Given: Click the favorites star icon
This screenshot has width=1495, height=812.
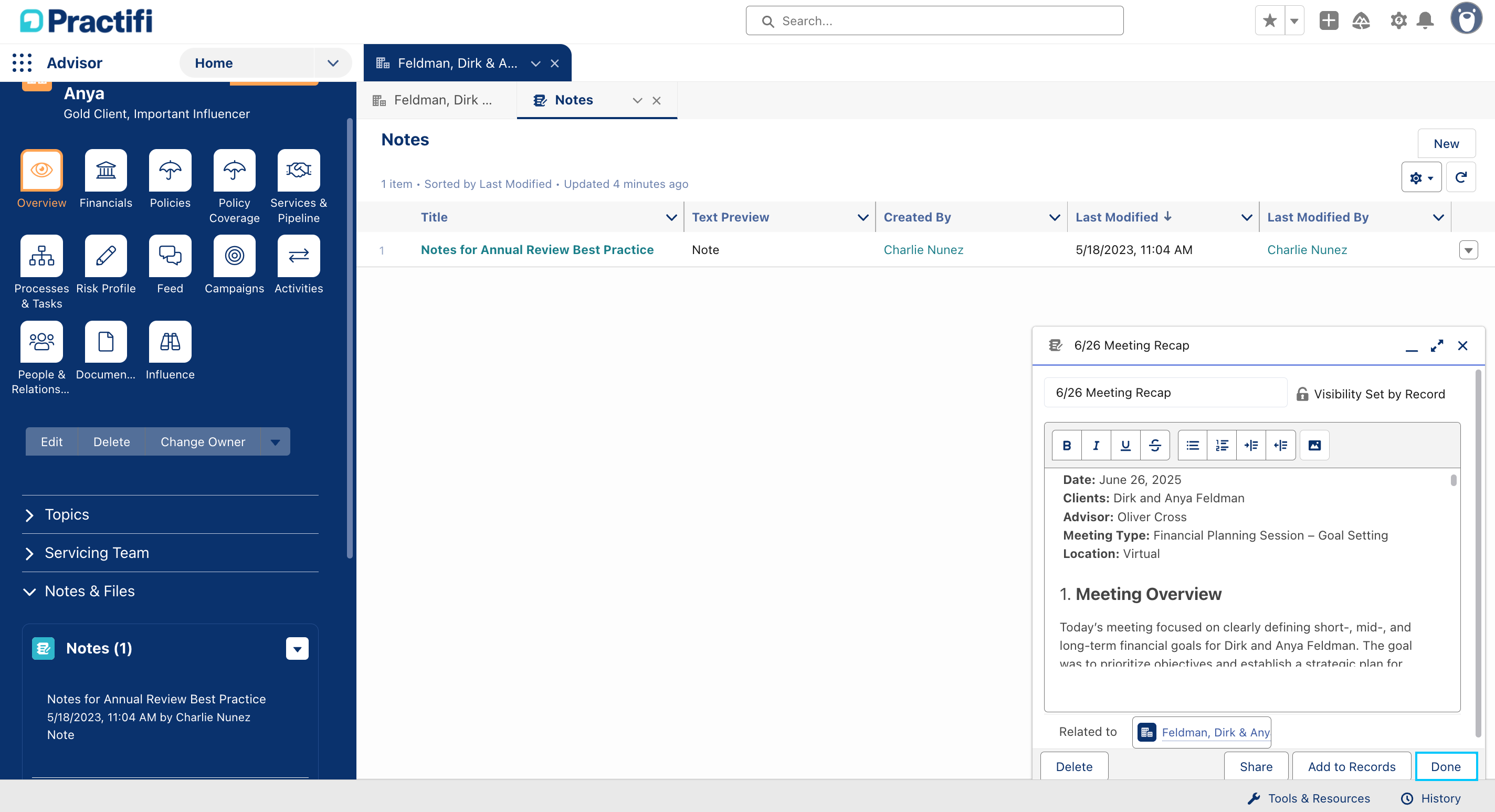Looking at the screenshot, I should tap(1270, 21).
